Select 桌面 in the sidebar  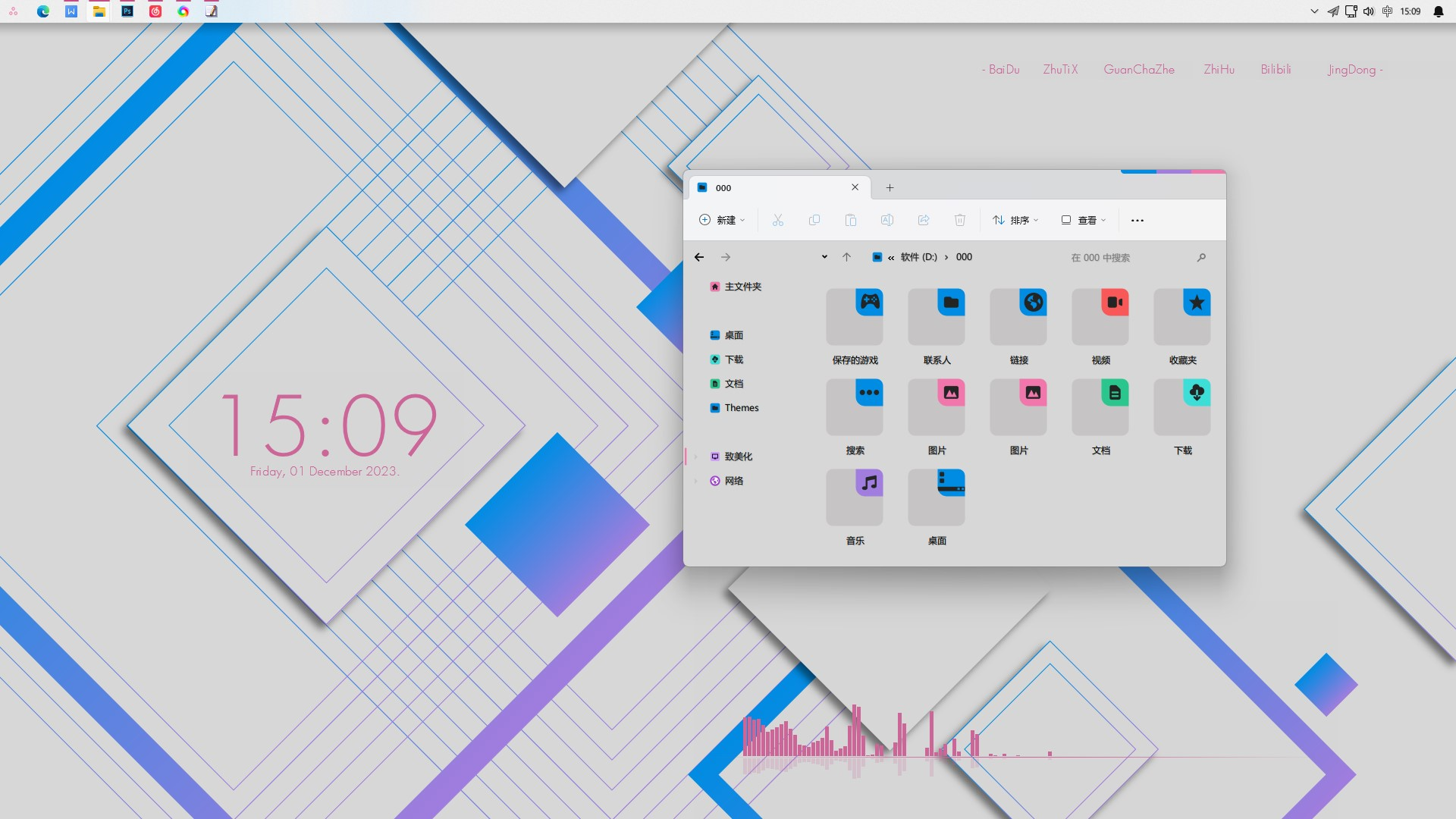point(733,335)
